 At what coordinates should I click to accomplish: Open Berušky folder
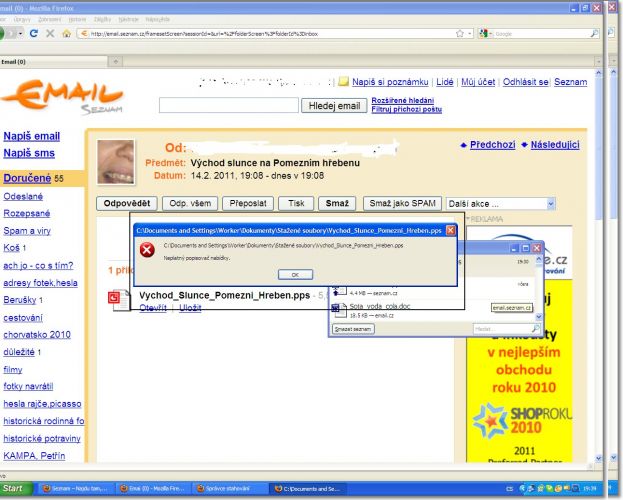[x=20, y=300]
